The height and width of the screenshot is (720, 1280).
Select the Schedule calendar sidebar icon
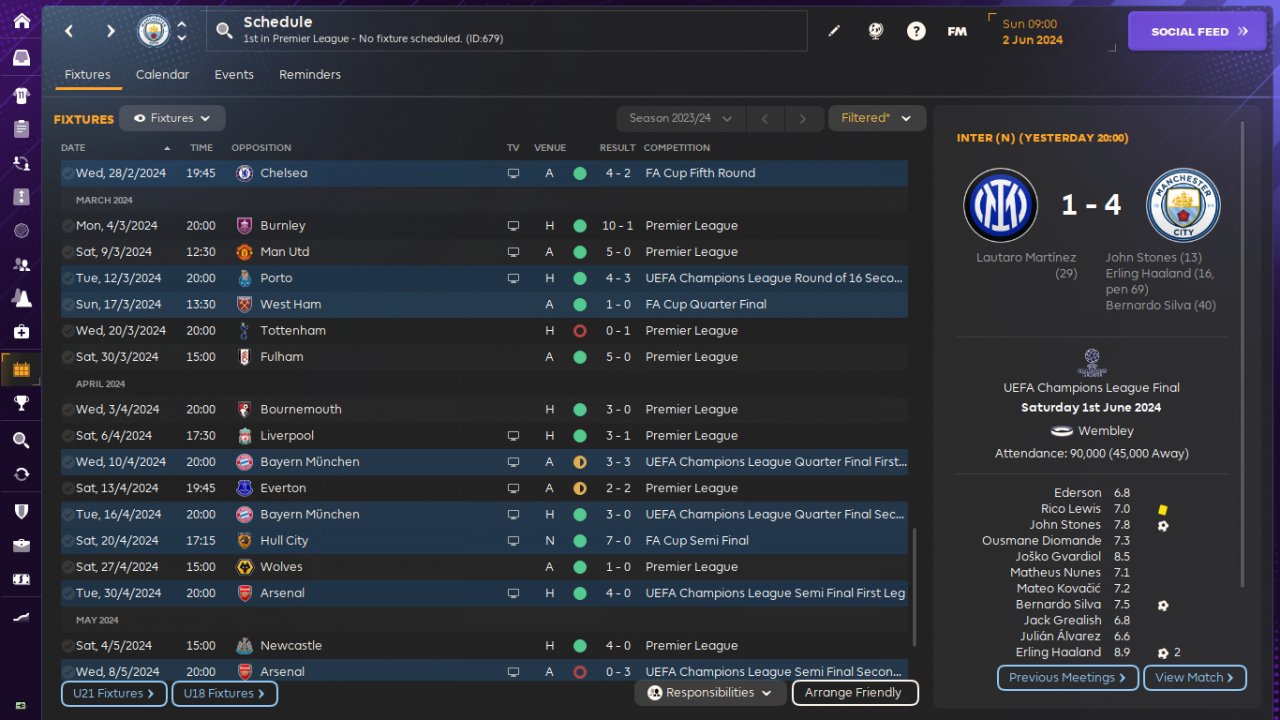tap(21, 369)
